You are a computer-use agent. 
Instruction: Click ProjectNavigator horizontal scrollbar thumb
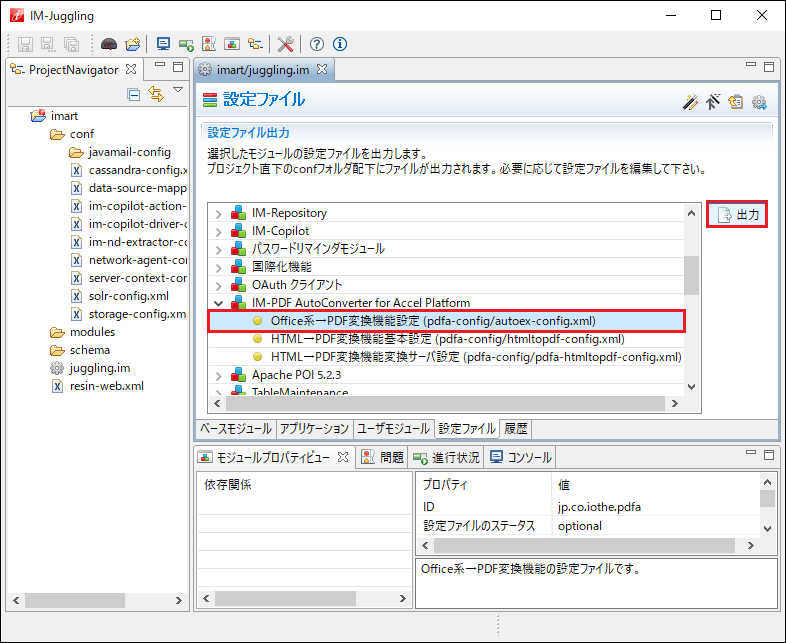(75, 600)
